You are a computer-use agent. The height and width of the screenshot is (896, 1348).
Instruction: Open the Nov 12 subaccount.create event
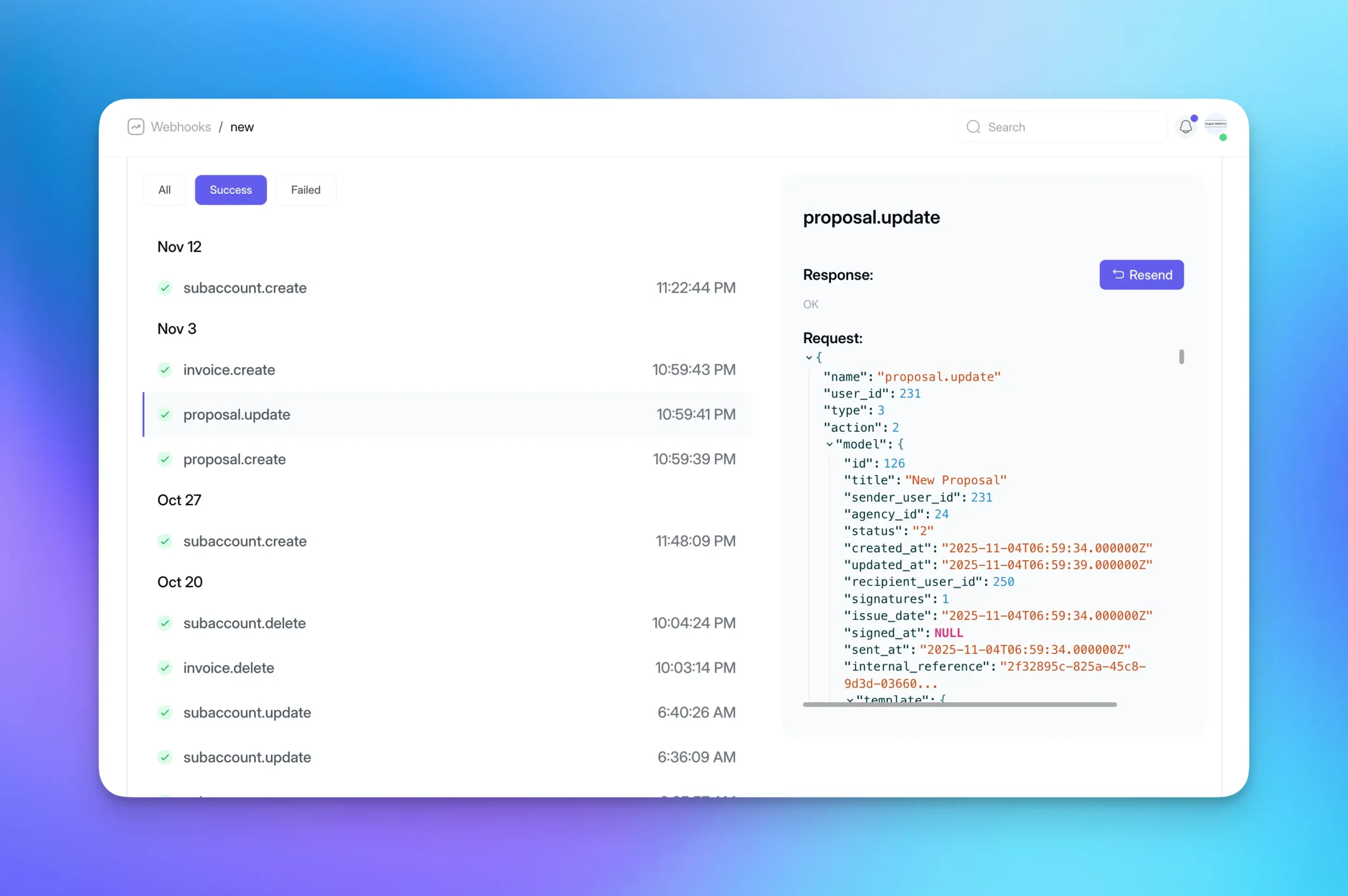tap(244, 287)
